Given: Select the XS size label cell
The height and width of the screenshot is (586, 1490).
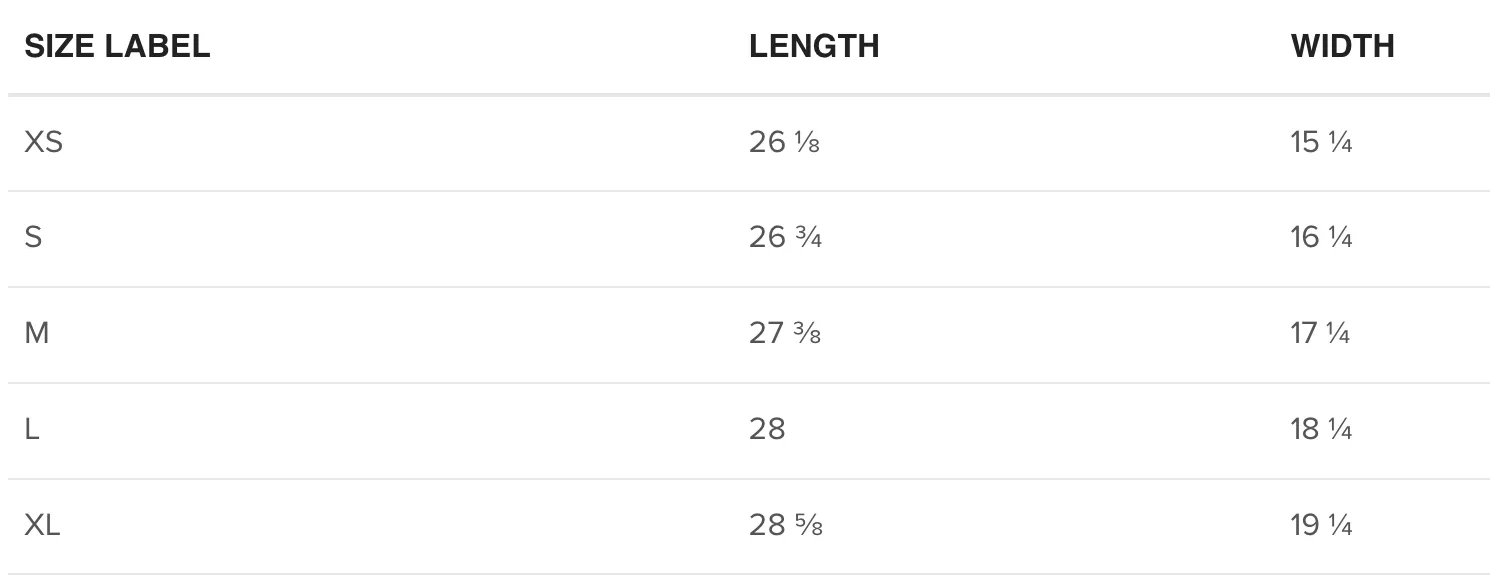Looking at the screenshot, I should pyautogui.click(x=43, y=142).
